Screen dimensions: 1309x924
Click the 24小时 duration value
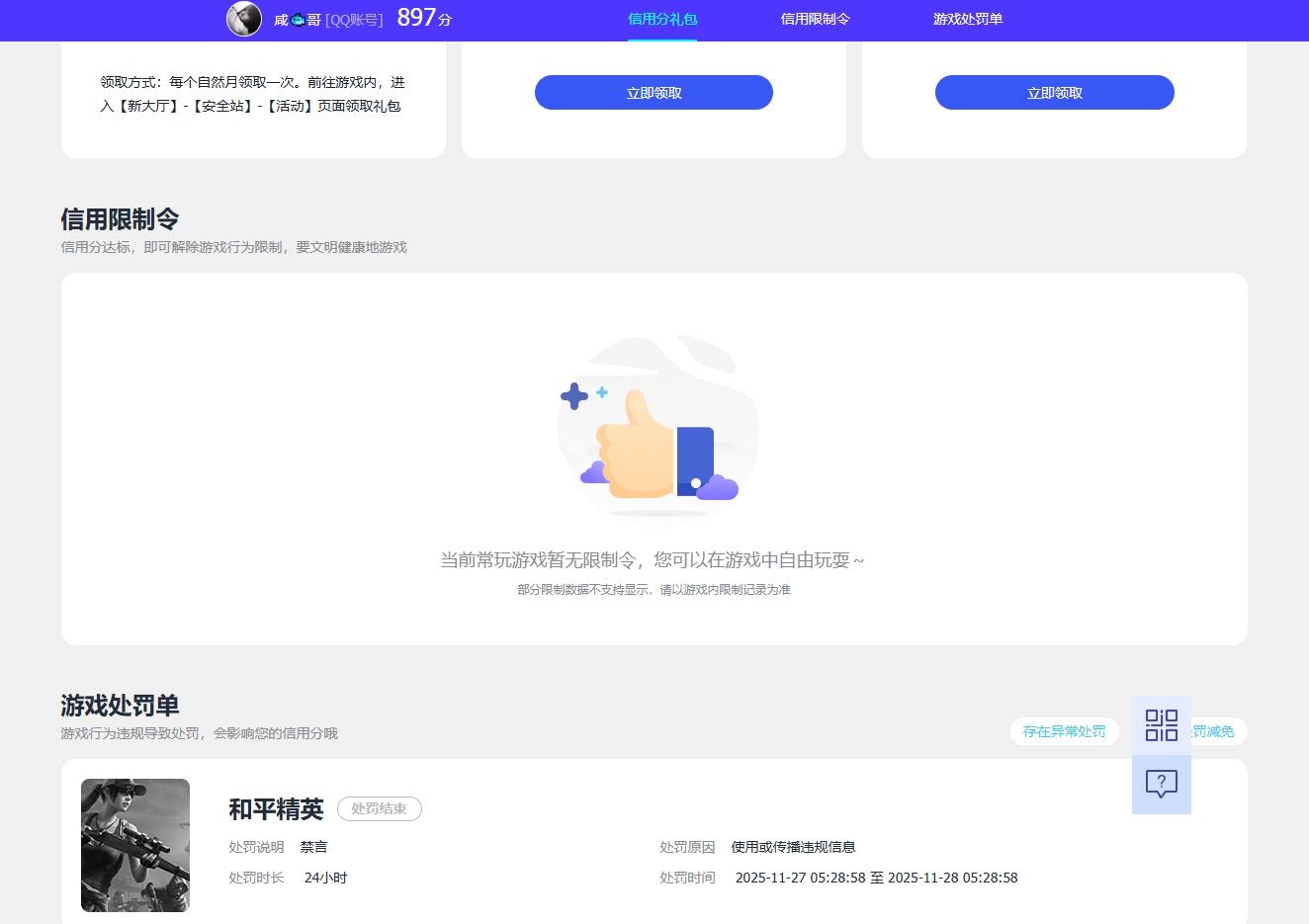tap(325, 878)
